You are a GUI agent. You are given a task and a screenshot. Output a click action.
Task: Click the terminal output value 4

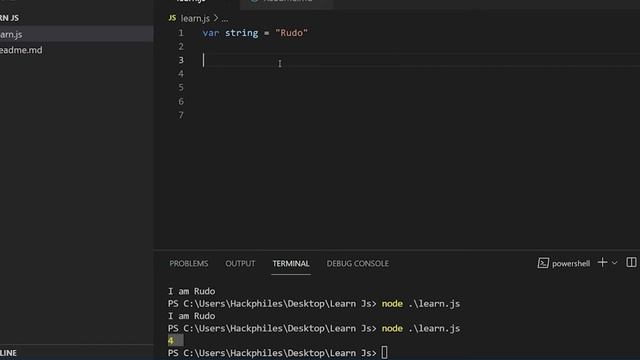(x=171, y=340)
